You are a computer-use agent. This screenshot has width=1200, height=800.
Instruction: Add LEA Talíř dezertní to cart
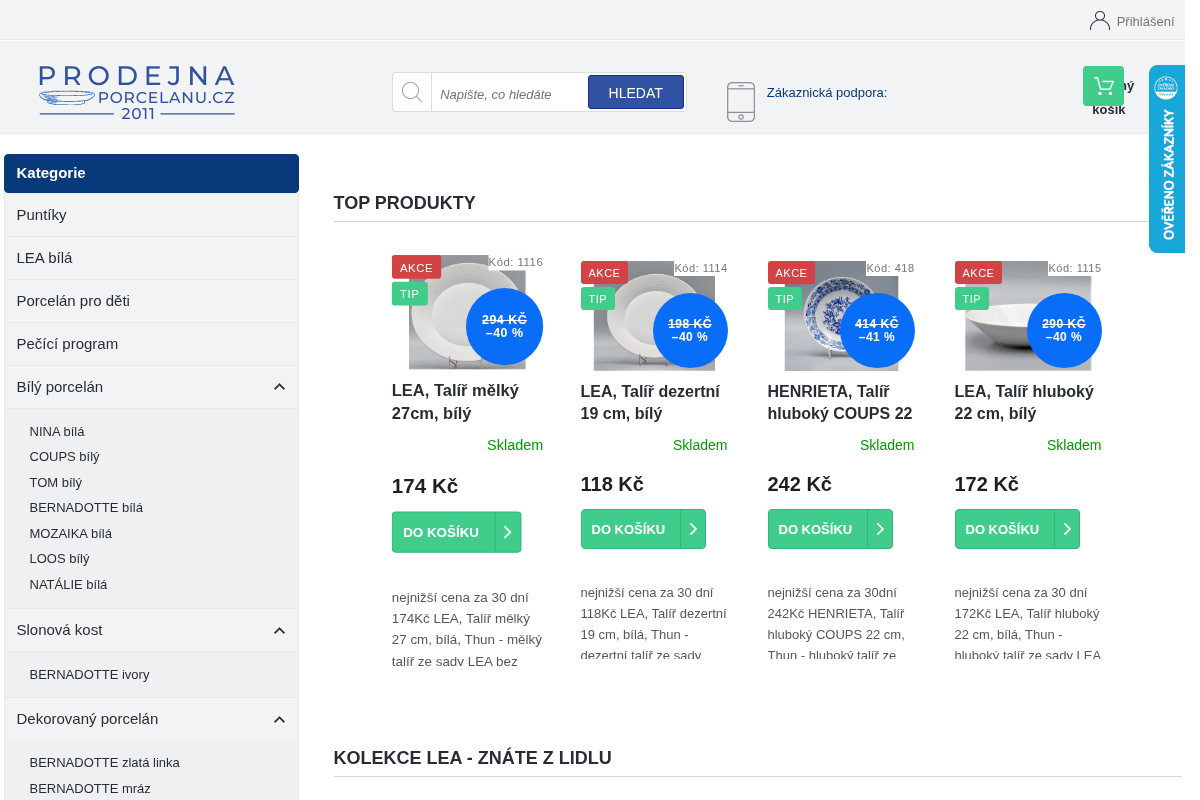pyautogui.click(x=643, y=529)
